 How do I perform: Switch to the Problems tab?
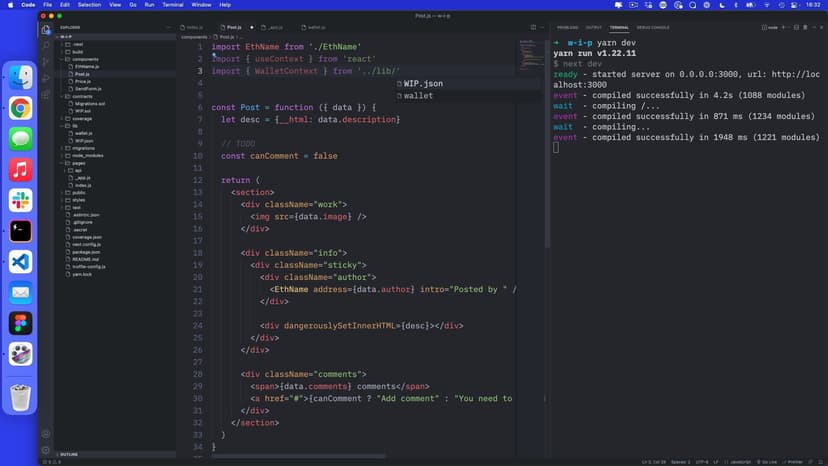(567, 27)
